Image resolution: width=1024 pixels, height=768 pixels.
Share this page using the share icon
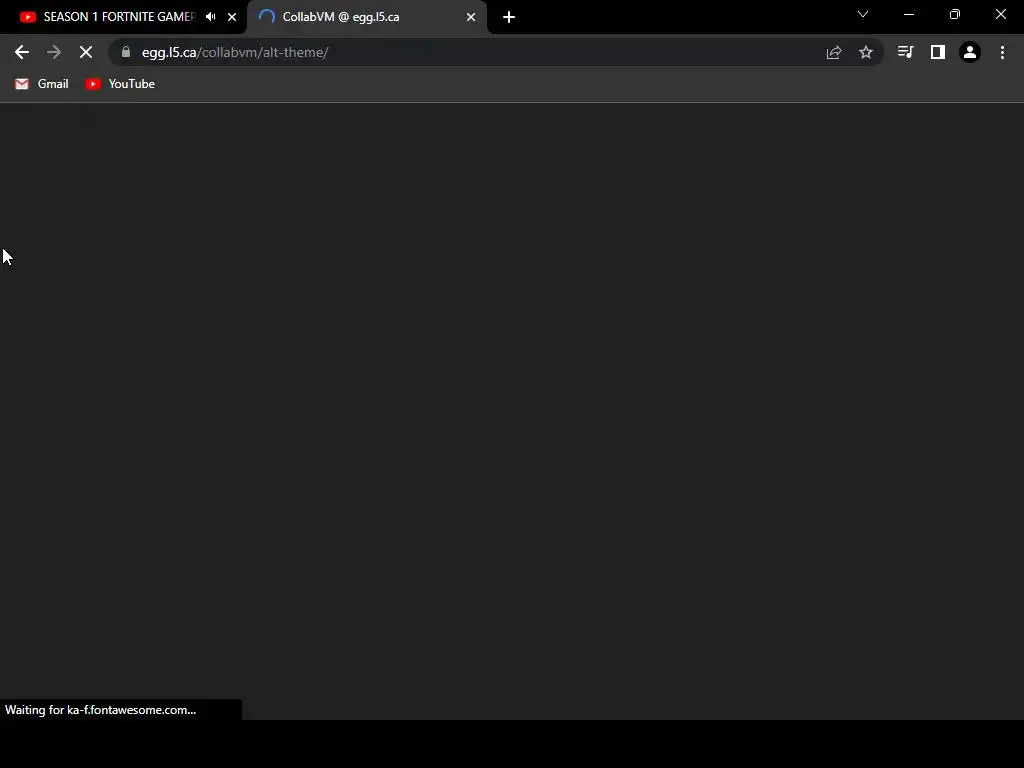[834, 52]
